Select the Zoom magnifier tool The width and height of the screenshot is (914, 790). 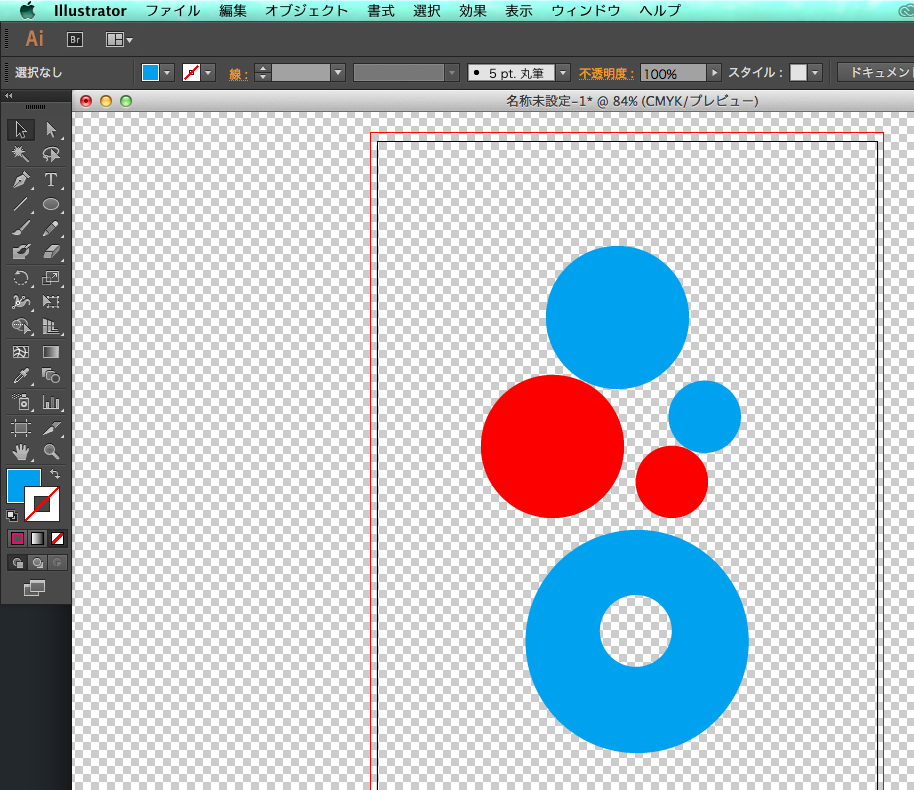click(51, 452)
